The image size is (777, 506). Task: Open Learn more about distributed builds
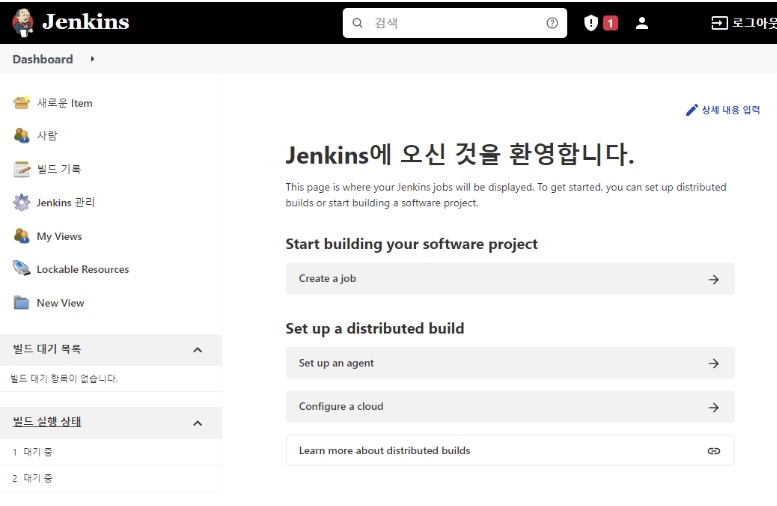(x=510, y=450)
